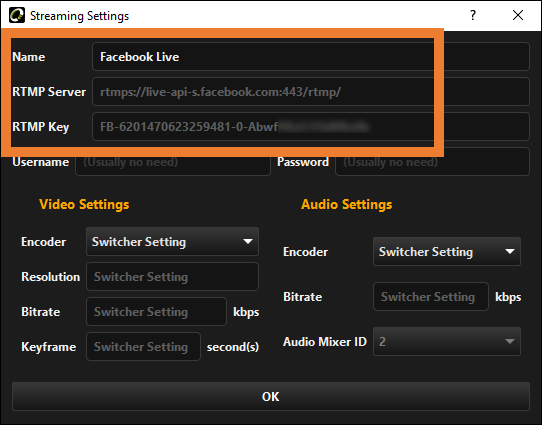Click the Resolution label

[x=50, y=276]
